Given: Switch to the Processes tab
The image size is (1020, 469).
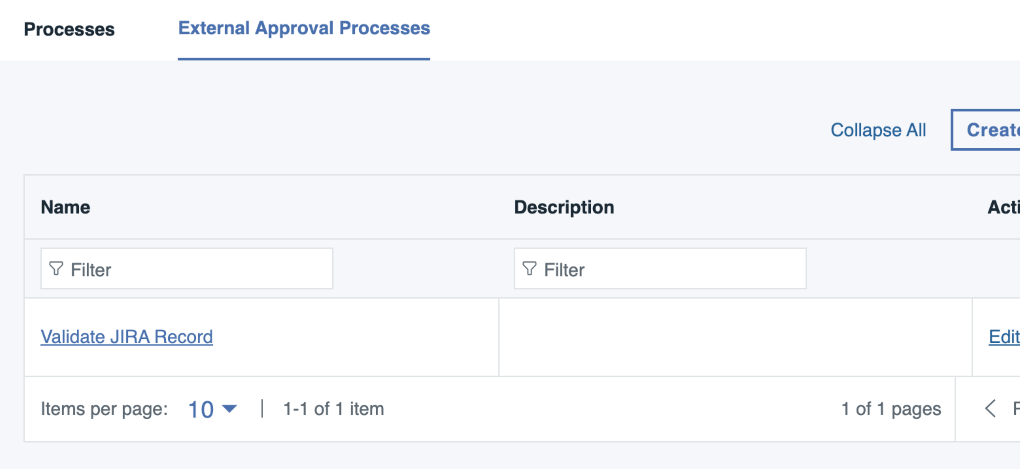Looking at the screenshot, I should pyautogui.click(x=69, y=29).
